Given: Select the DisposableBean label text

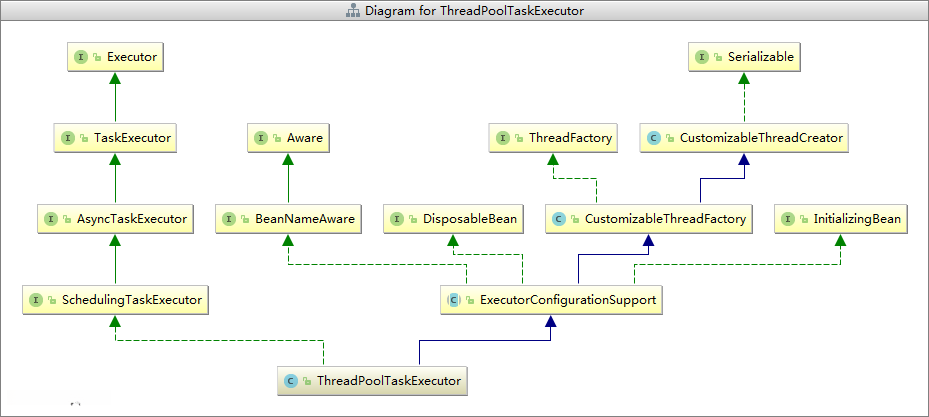Looking at the screenshot, I should click(x=470, y=219).
